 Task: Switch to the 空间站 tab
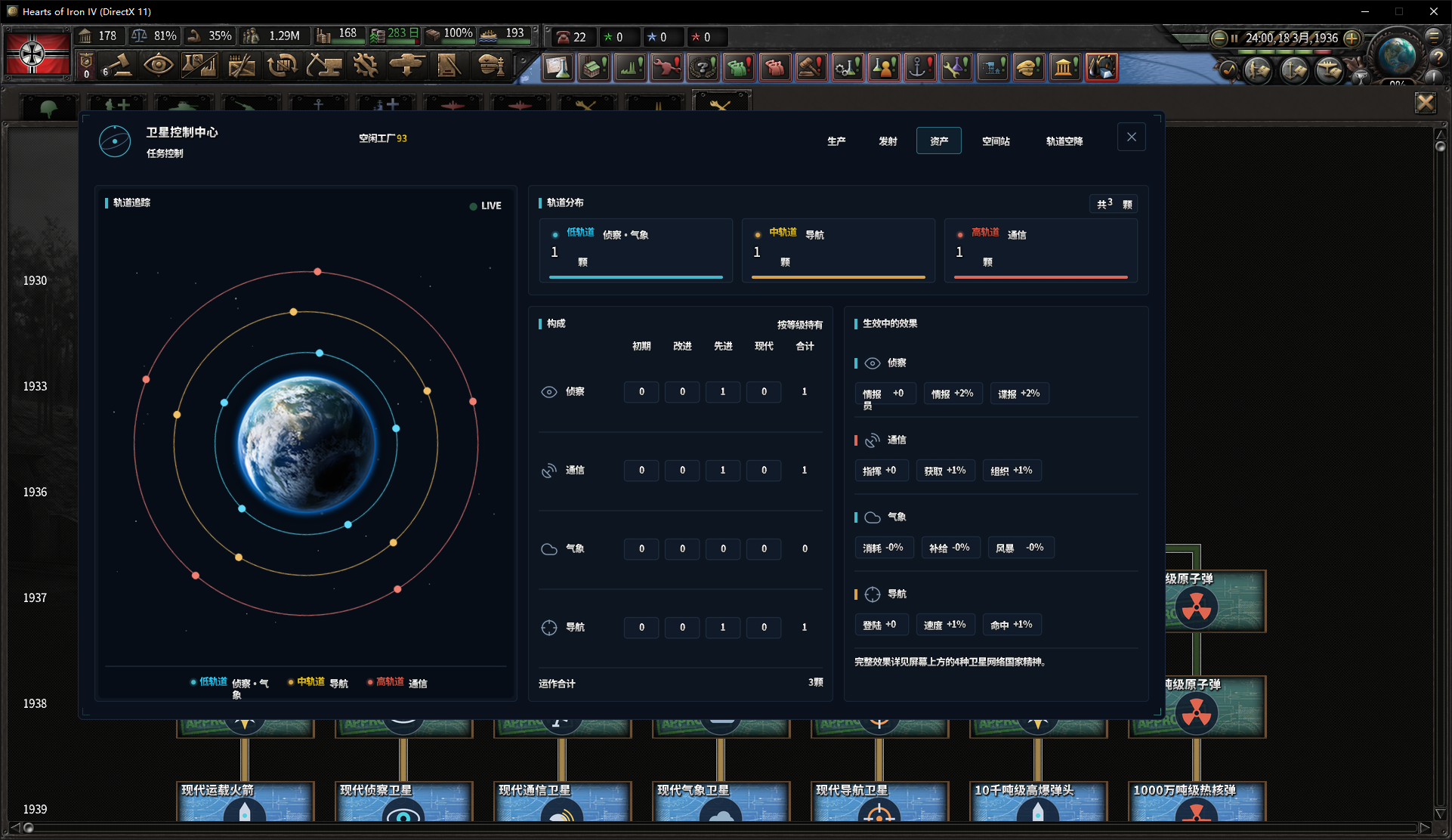(996, 141)
